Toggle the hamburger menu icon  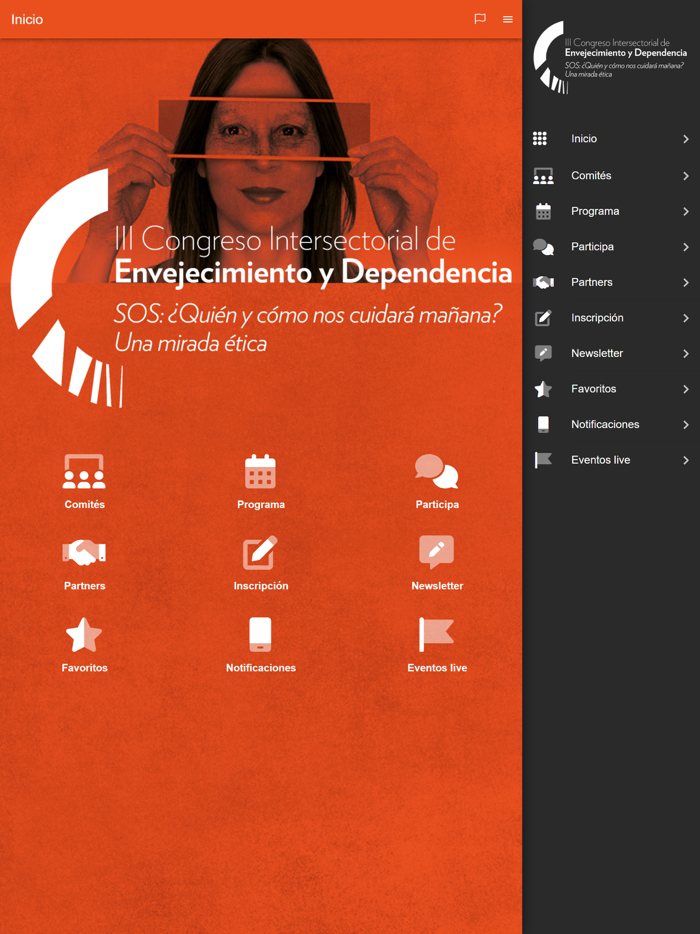(x=508, y=19)
